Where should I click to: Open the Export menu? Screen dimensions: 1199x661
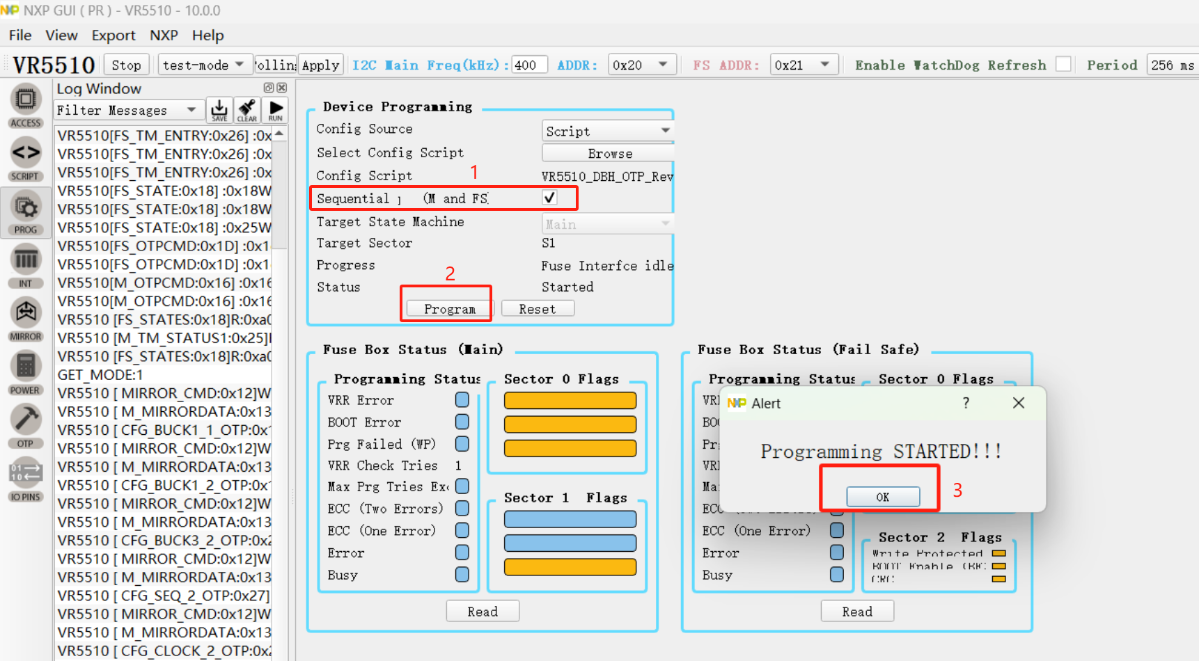113,35
